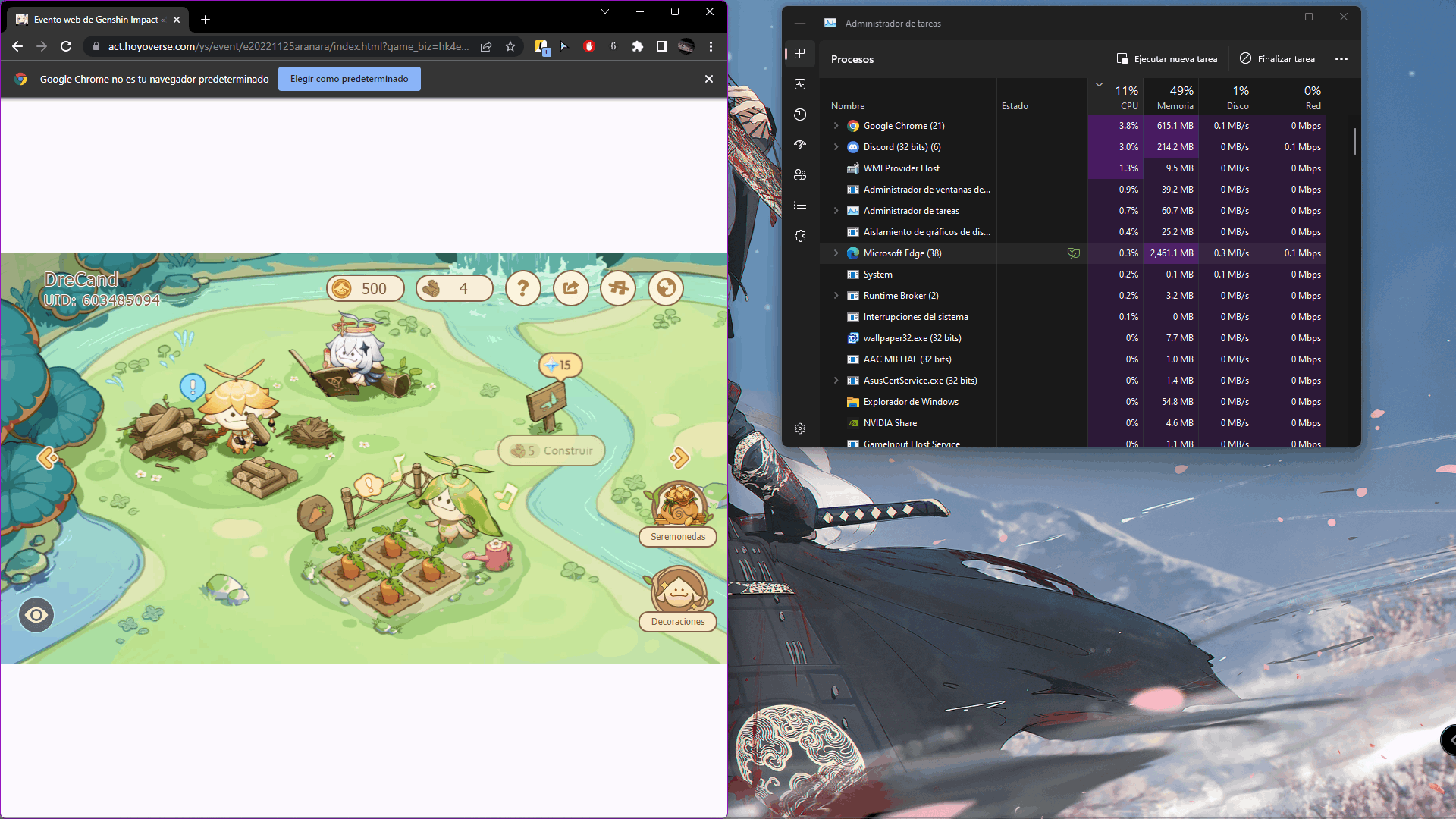The image size is (1456, 819).
Task: Click the share arrow icon in game
Action: [x=570, y=288]
